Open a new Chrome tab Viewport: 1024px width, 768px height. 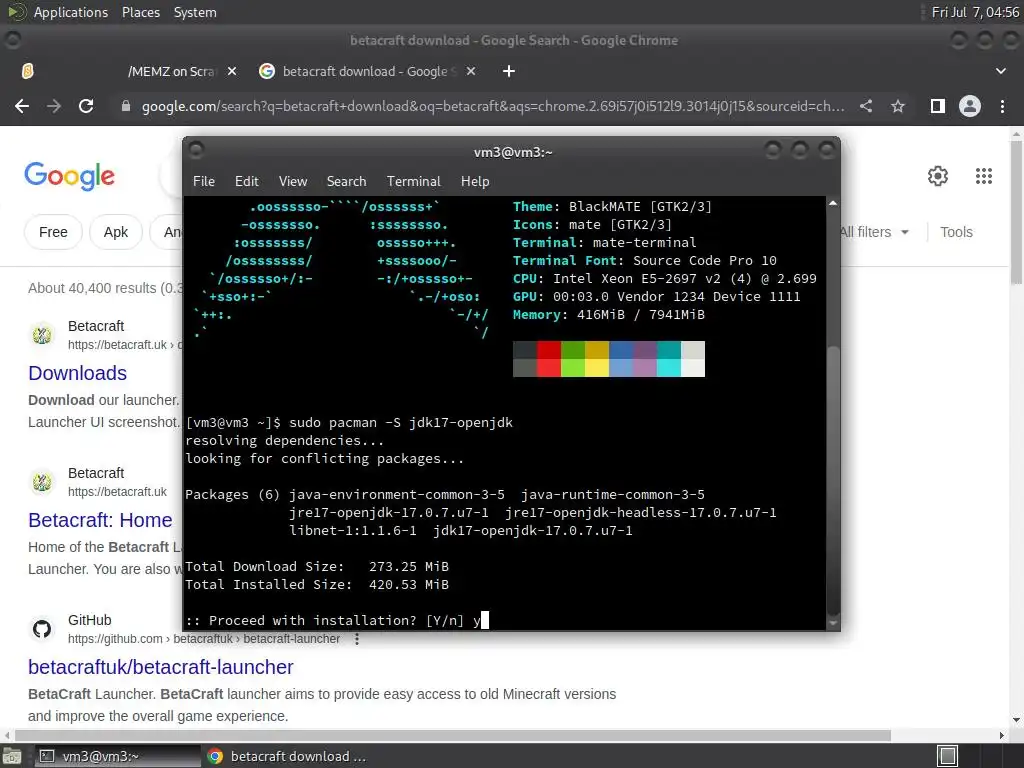tap(509, 71)
